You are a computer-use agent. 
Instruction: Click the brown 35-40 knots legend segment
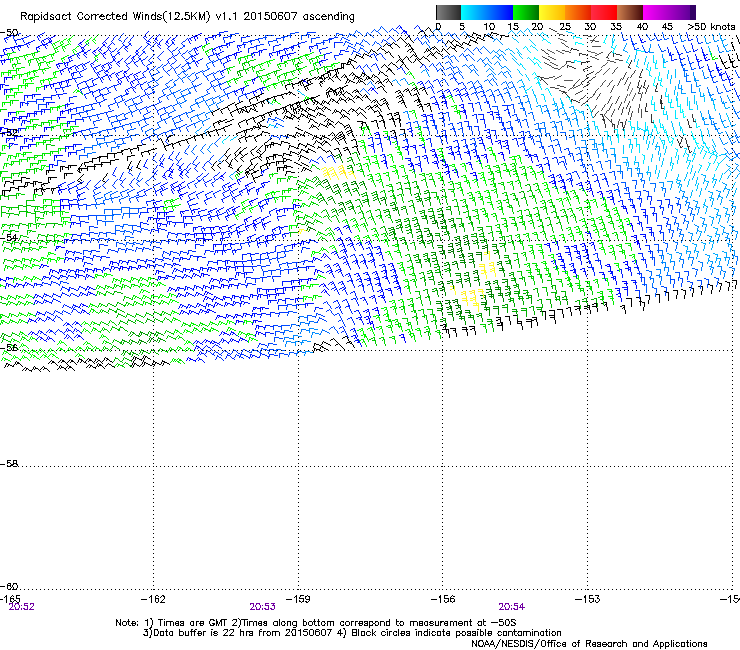point(630,12)
